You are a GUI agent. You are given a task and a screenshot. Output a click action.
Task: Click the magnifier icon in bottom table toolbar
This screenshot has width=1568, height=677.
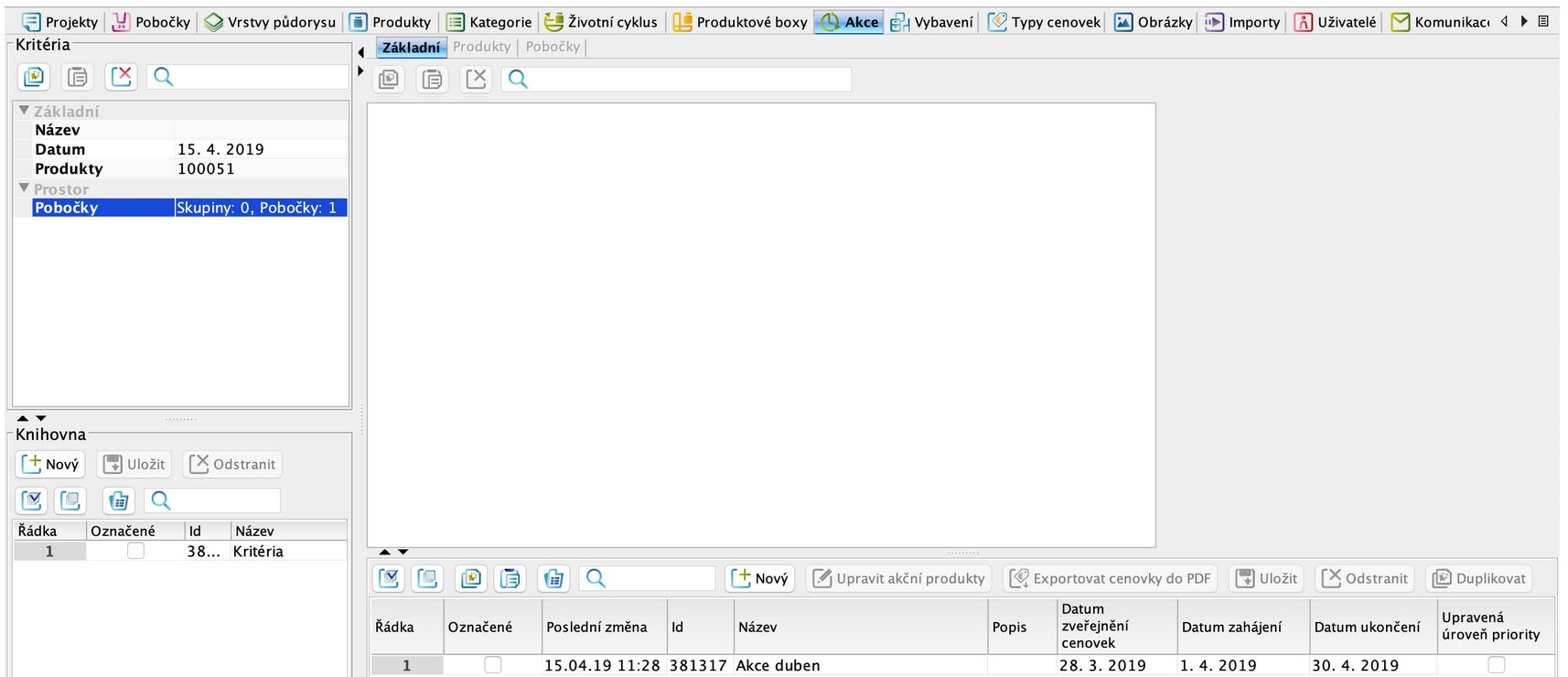596,578
